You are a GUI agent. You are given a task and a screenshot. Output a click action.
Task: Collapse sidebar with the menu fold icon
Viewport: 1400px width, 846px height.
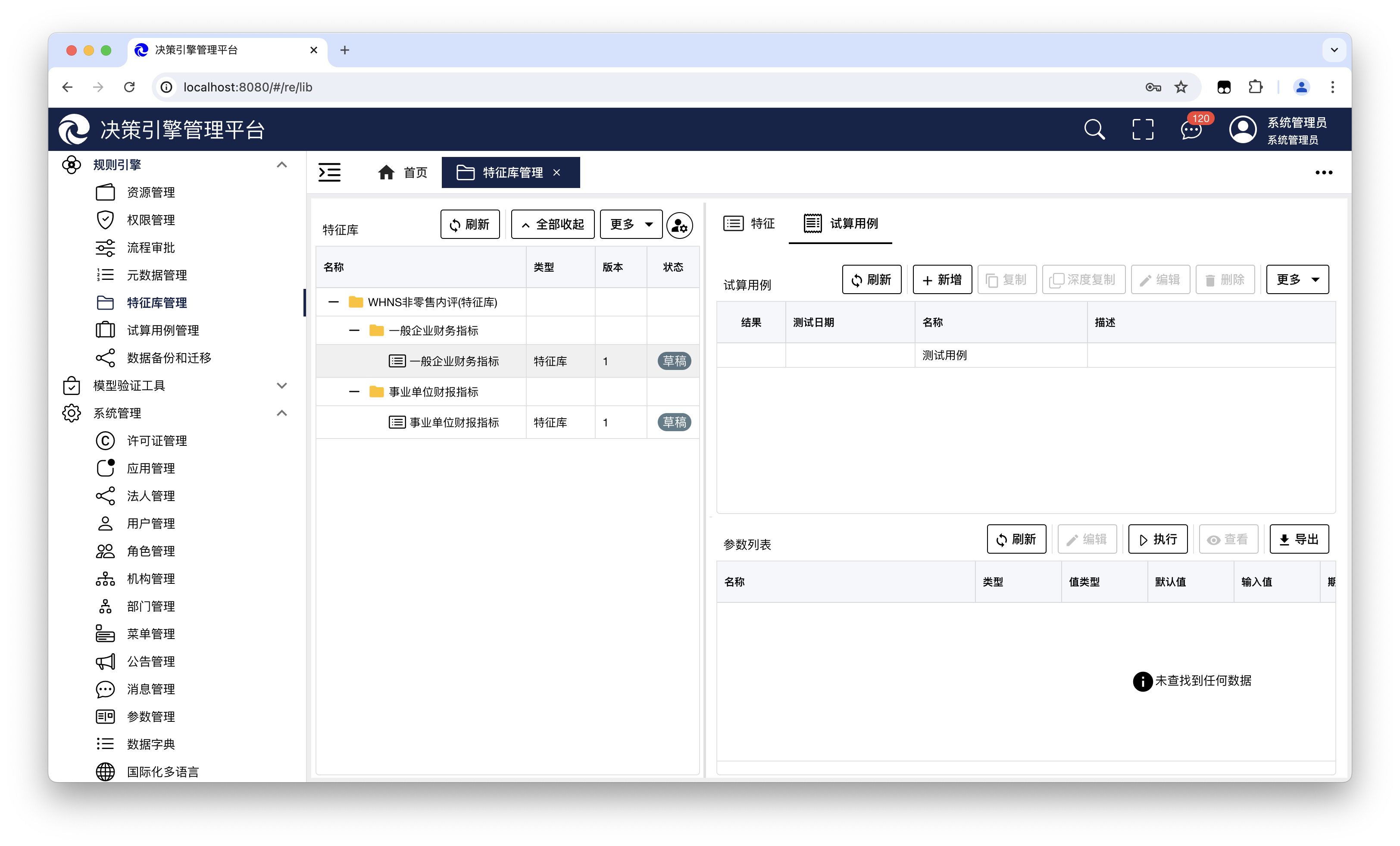click(330, 172)
